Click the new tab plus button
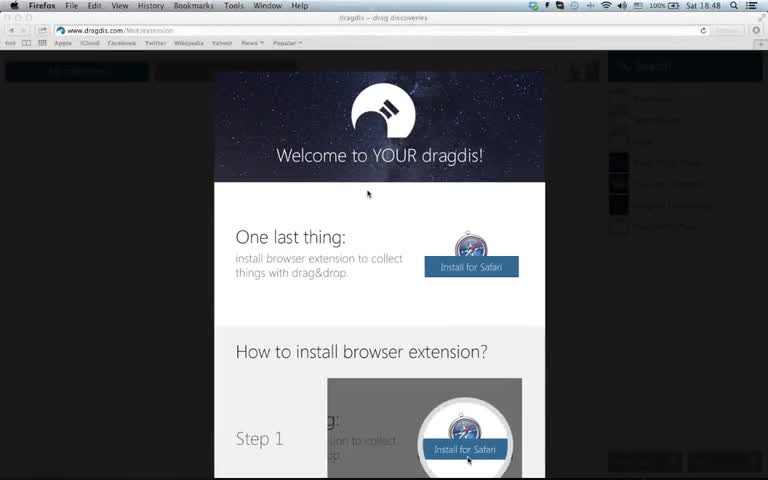768x480 pixels. pos(760,44)
